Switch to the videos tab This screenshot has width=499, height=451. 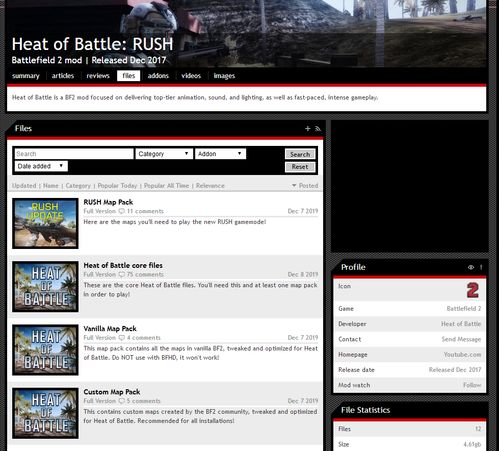click(x=191, y=76)
